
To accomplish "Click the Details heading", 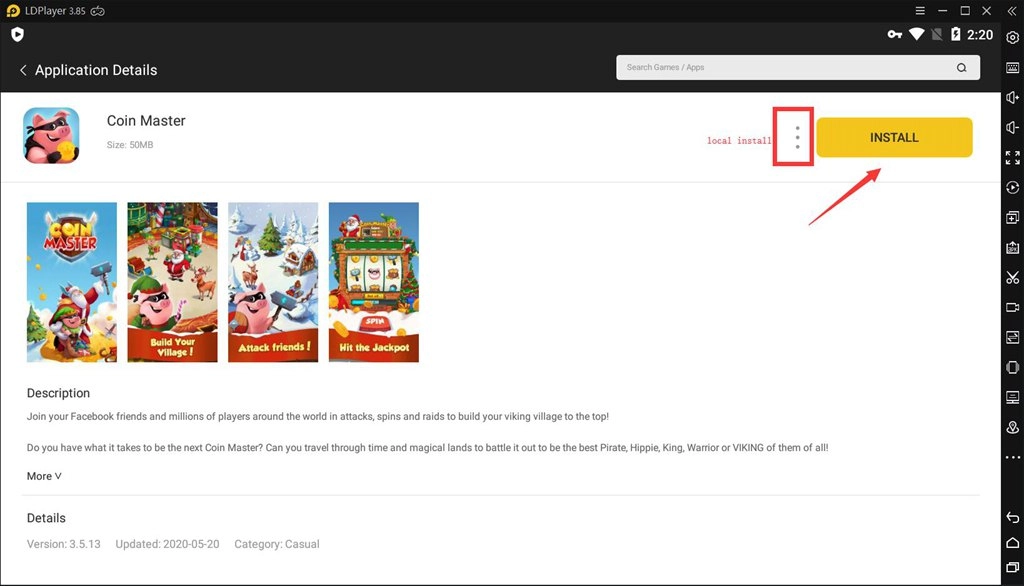I will [46, 518].
